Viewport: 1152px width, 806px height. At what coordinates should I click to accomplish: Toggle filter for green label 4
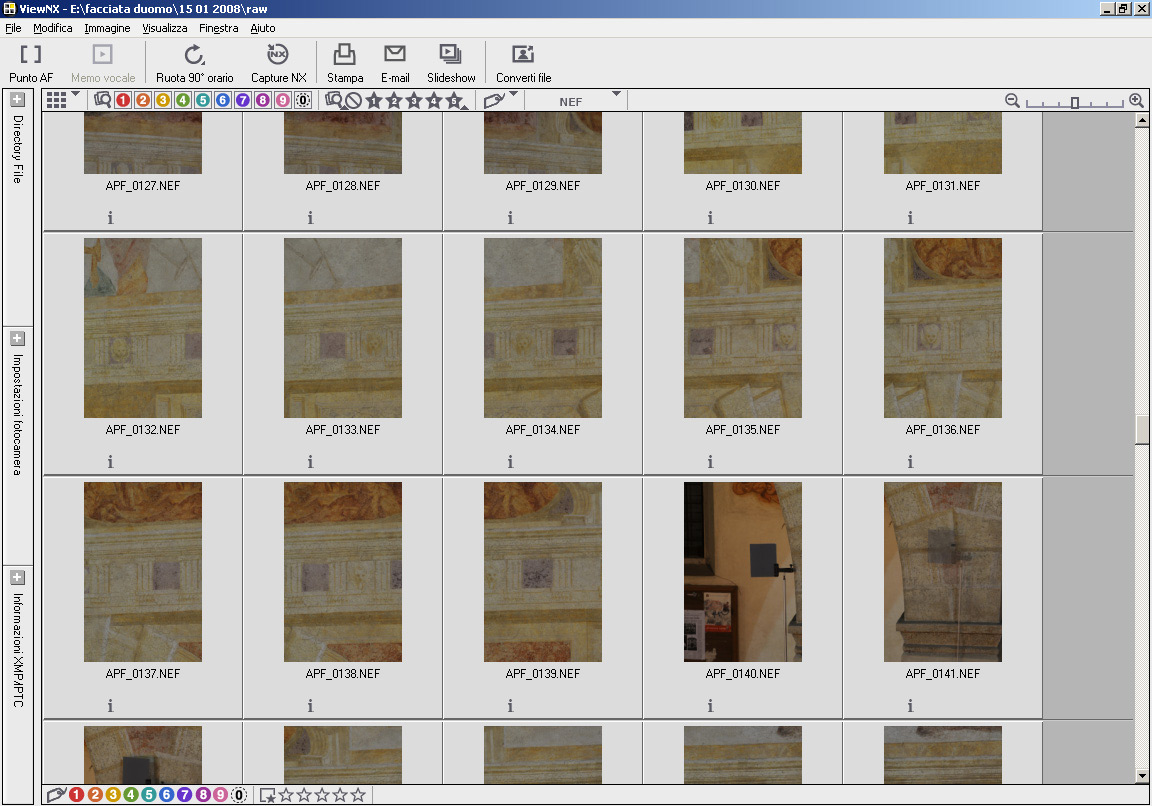[x=183, y=101]
